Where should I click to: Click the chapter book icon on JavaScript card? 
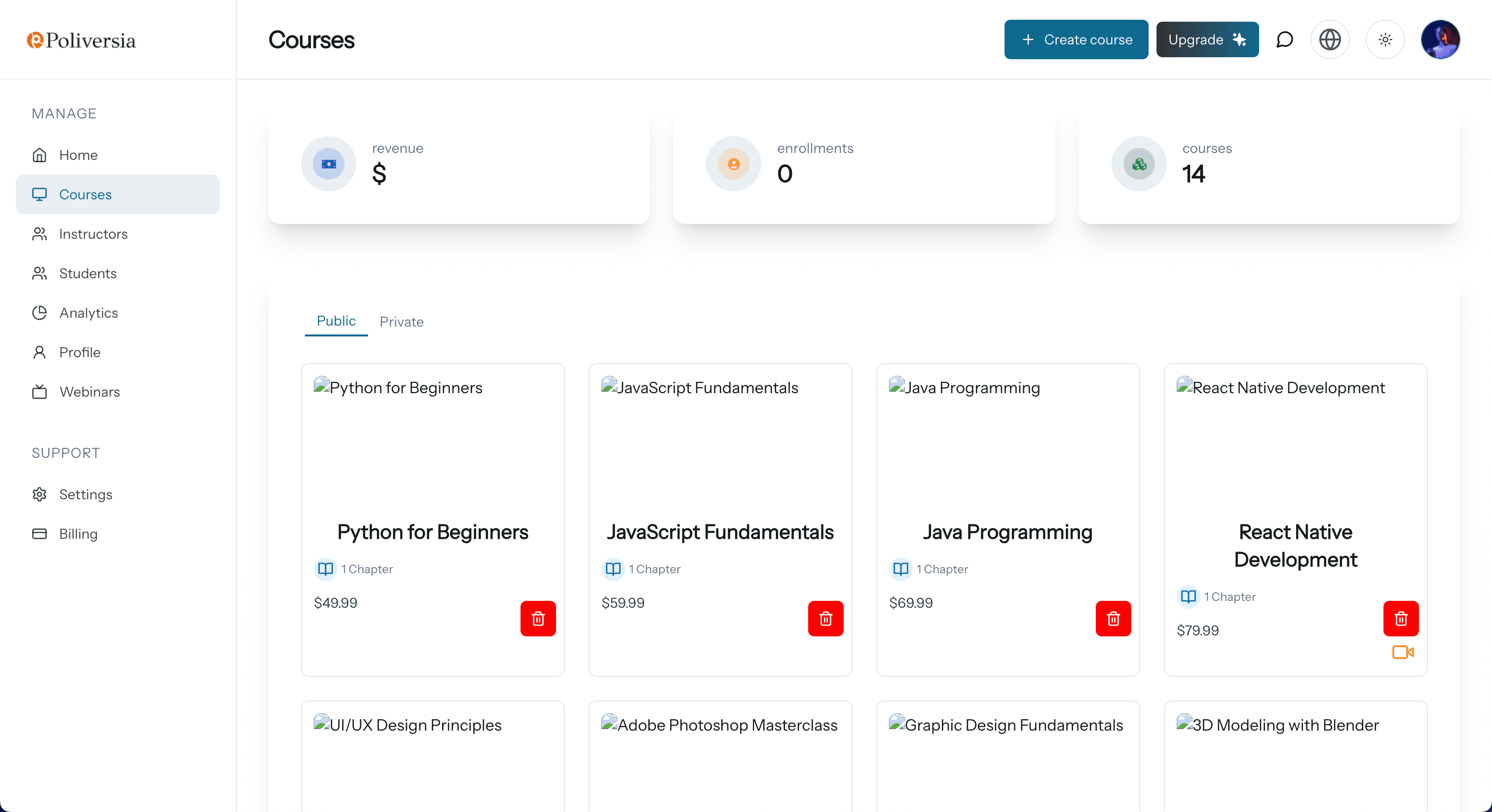point(612,569)
